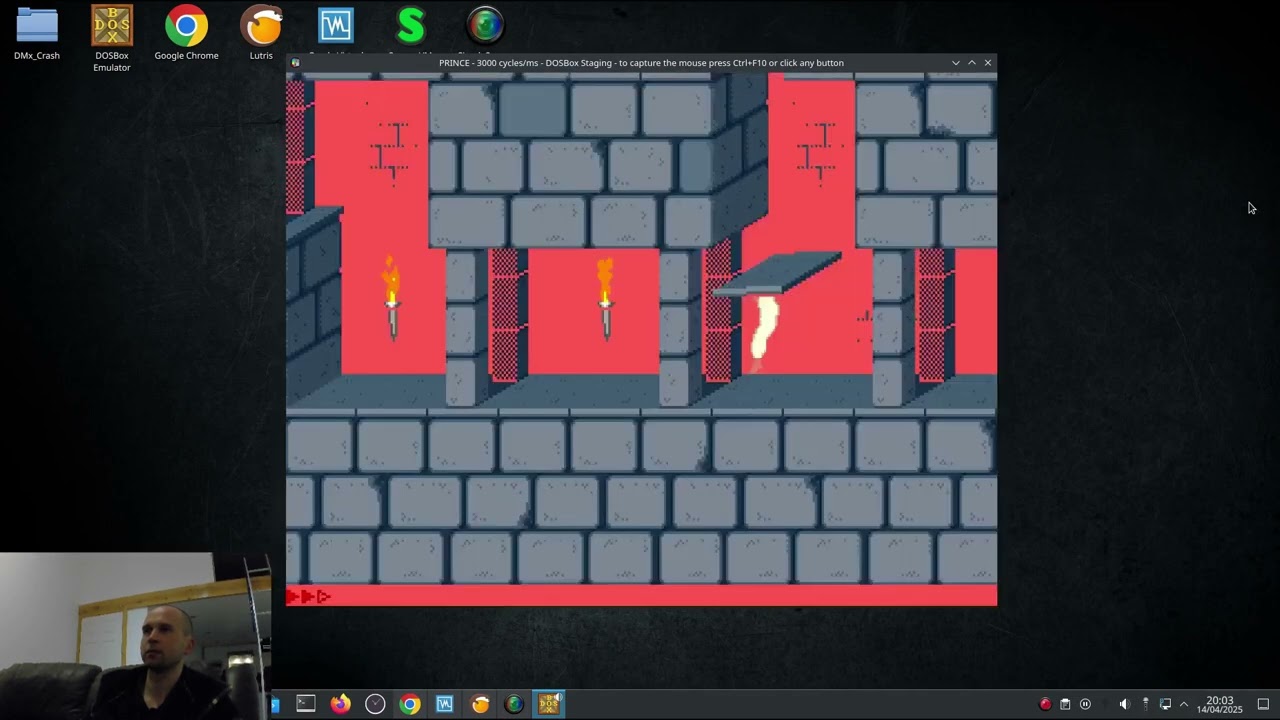Open the green S desktop icon

(x=411, y=27)
